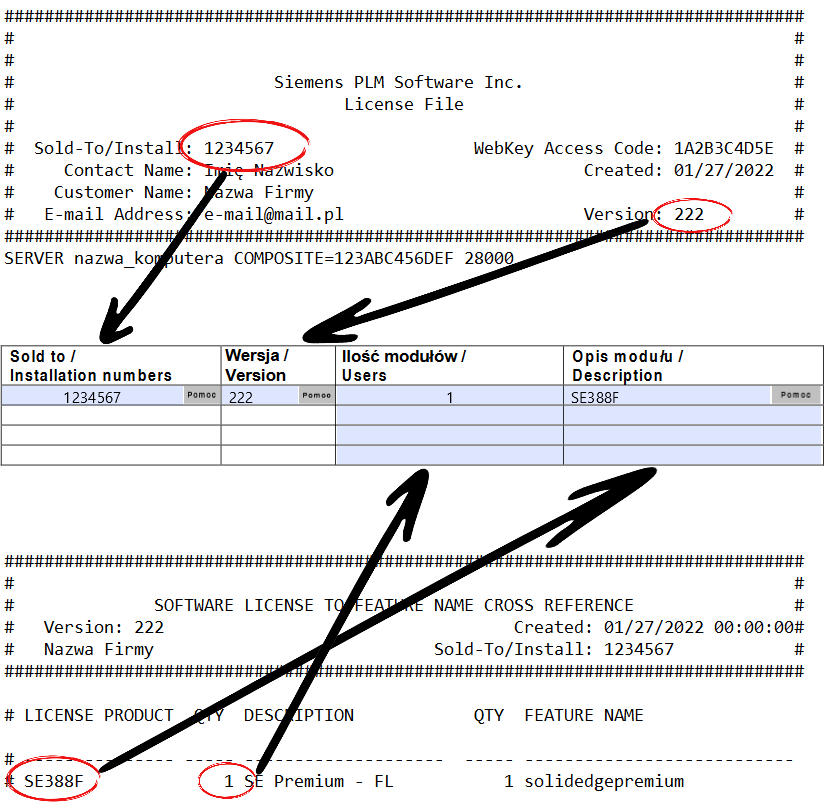Click the "Wersja / Version" column header

(278, 366)
